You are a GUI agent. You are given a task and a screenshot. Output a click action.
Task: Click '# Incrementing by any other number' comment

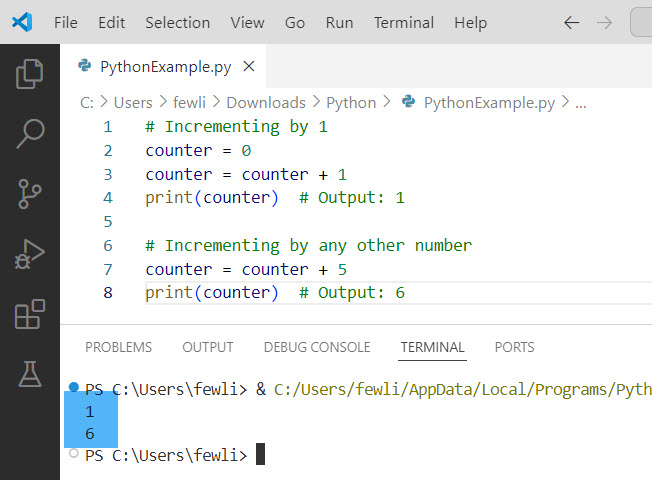tap(309, 245)
